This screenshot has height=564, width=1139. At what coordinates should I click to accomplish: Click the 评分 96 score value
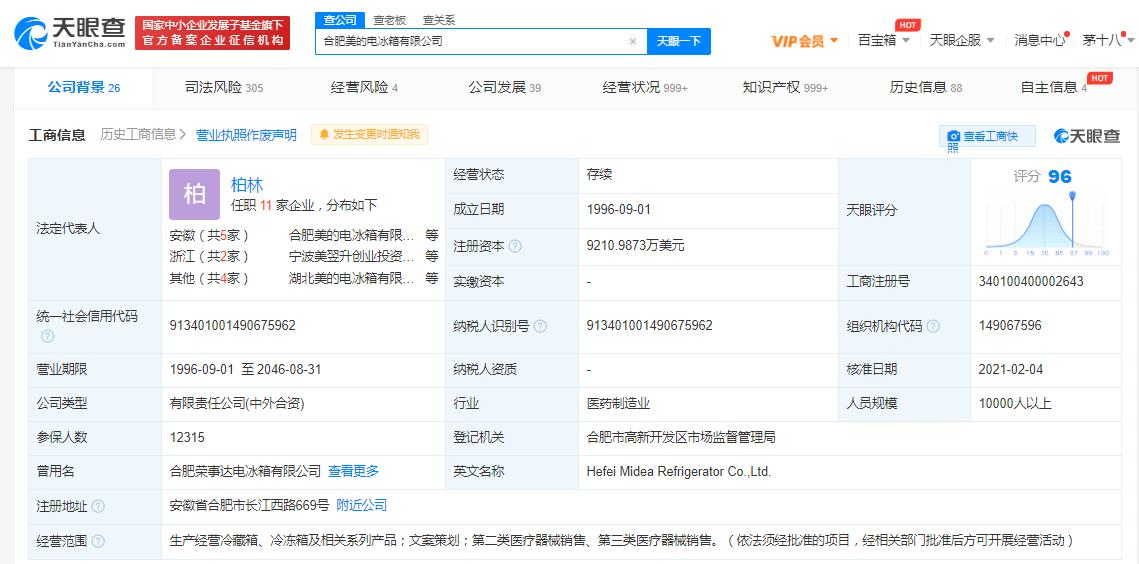click(x=1059, y=177)
